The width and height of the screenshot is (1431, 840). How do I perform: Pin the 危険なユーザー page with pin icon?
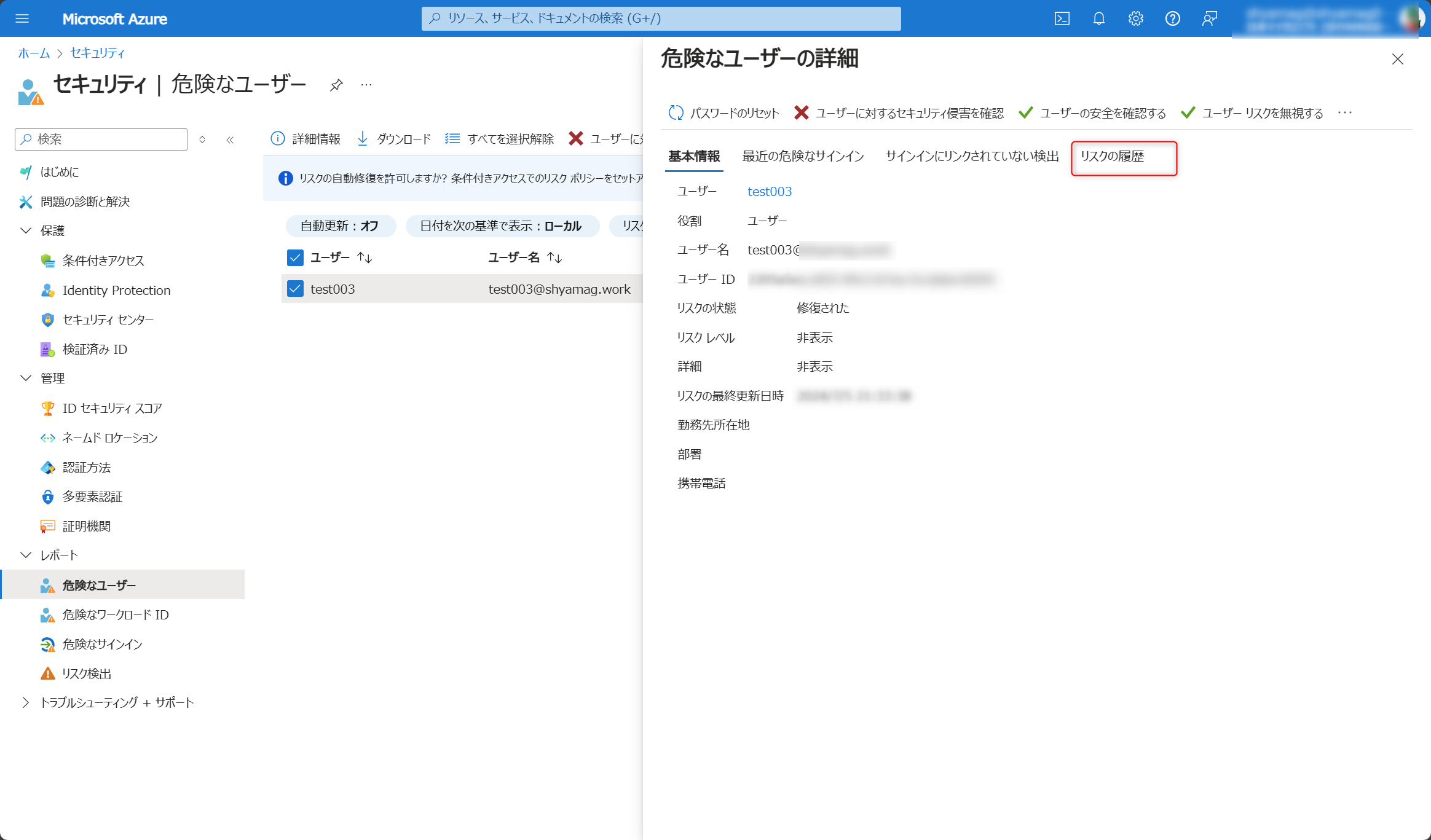click(x=336, y=85)
